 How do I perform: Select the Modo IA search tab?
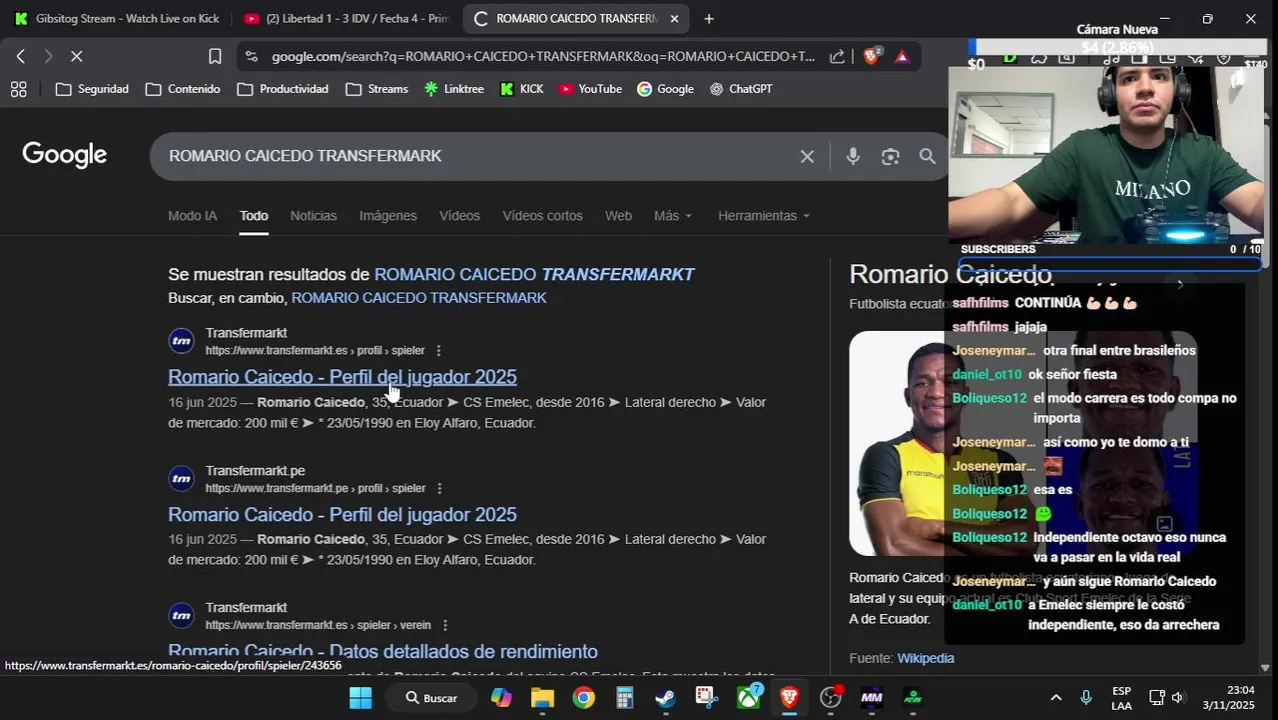pyautogui.click(x=192, y=216)
